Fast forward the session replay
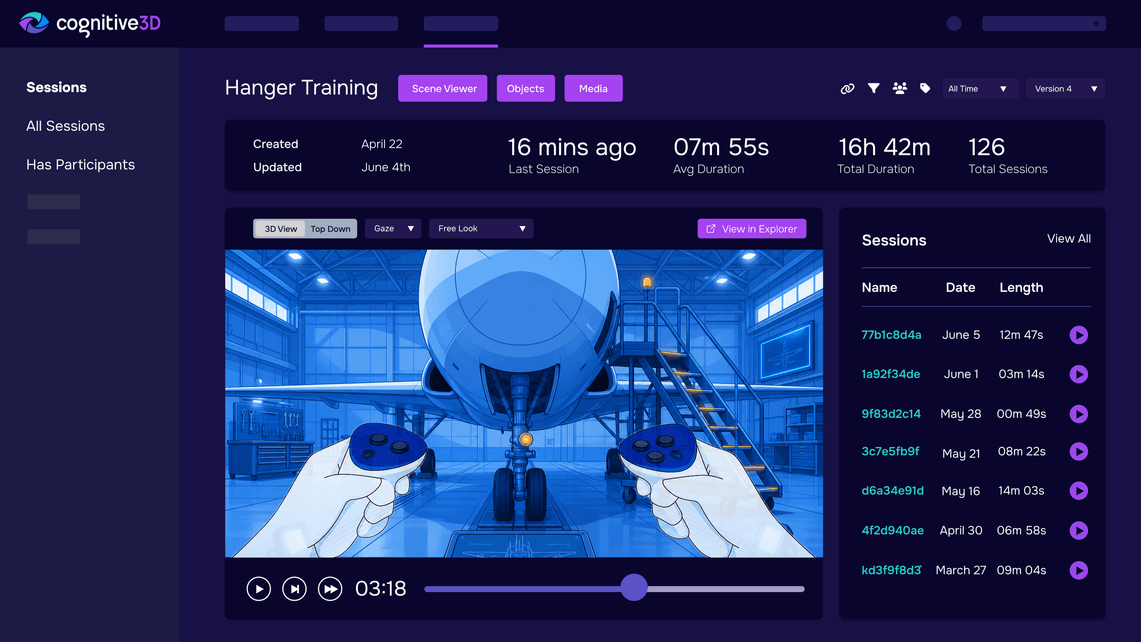1141x642 pixels. 330,588
